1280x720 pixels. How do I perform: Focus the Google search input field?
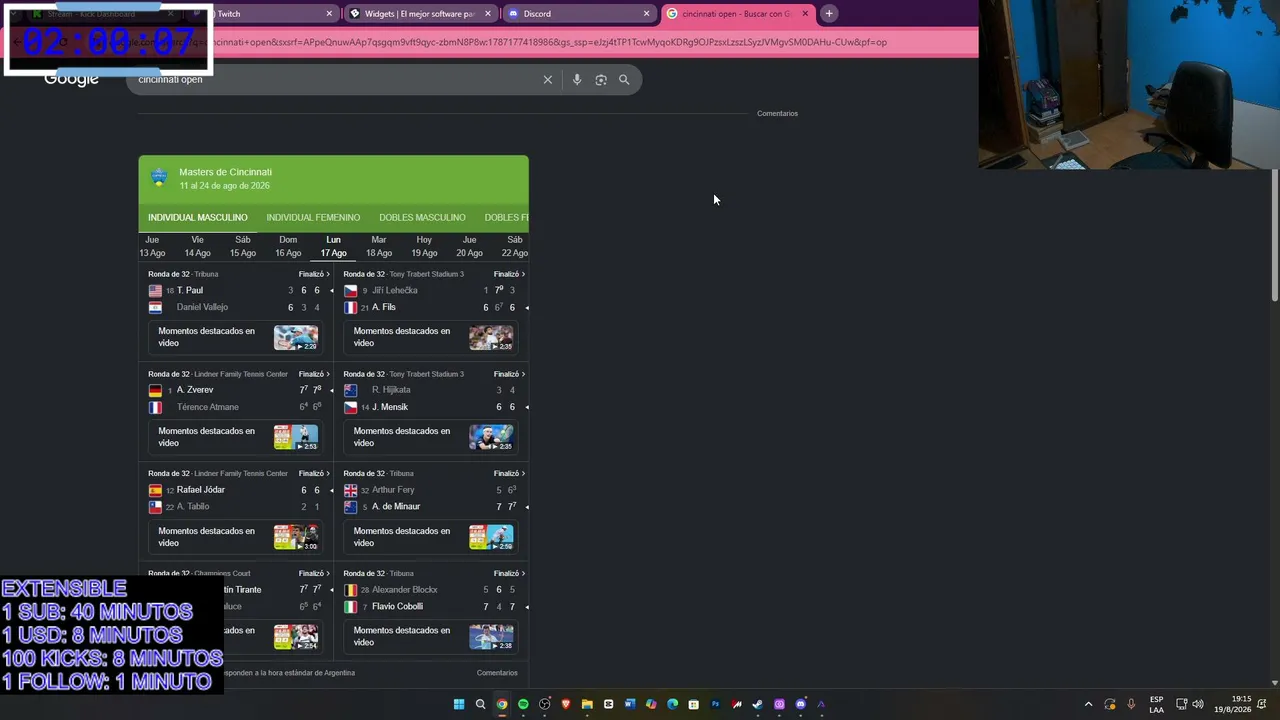335,80
